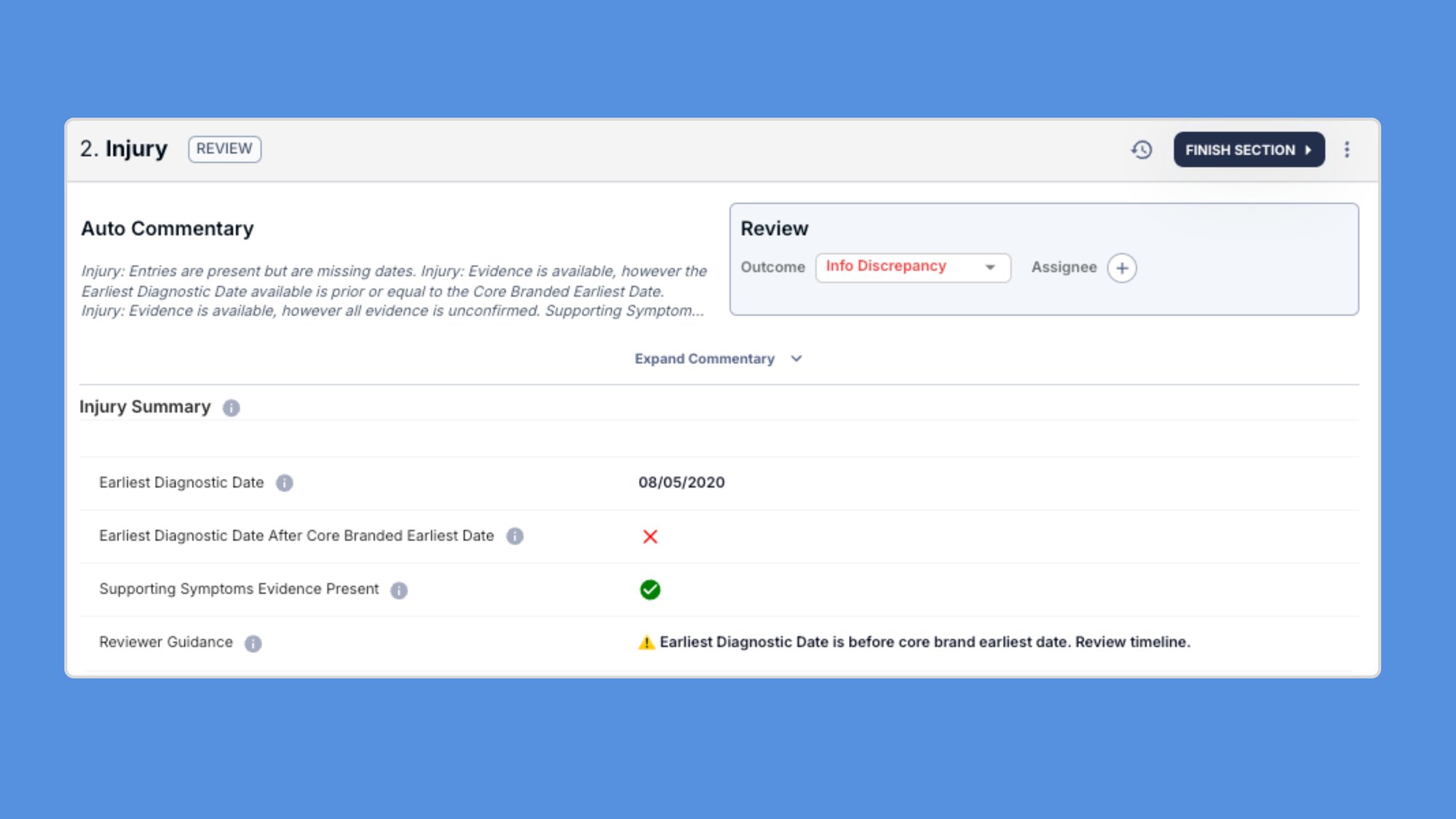Open the Outcome dropdown showing Info Discrepancy

[912, 267]
